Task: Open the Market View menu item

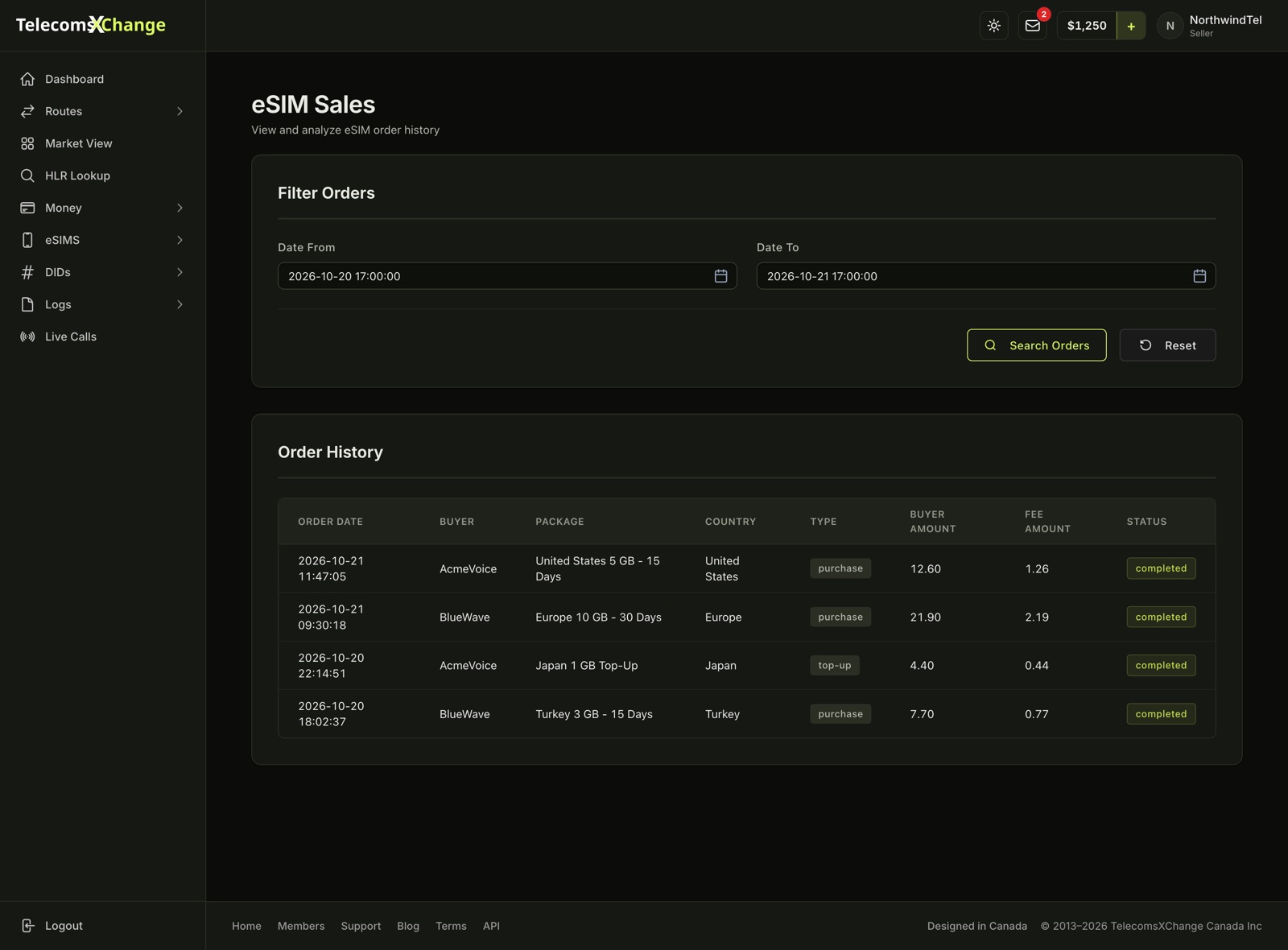Action: (x=102, y=143)
